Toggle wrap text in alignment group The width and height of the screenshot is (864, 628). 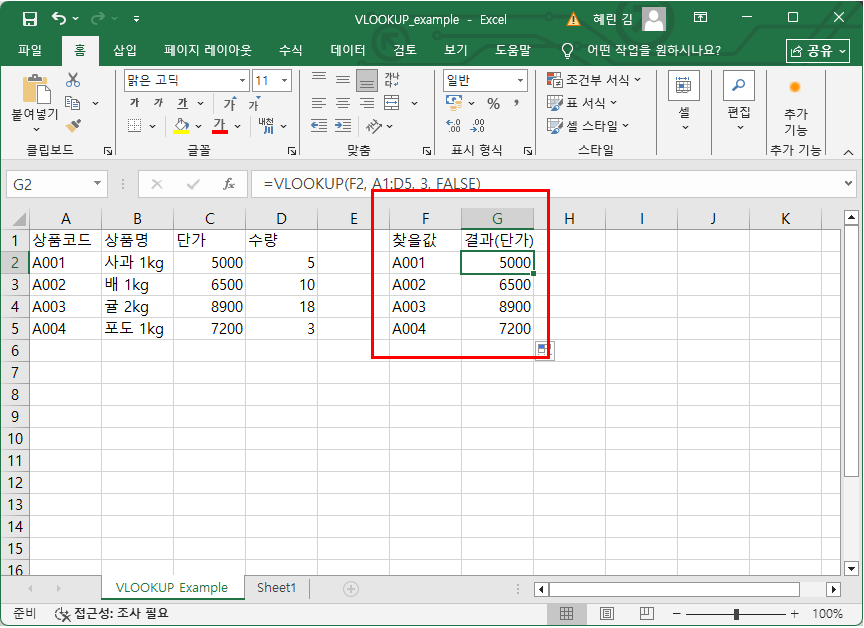coord(392,81)
